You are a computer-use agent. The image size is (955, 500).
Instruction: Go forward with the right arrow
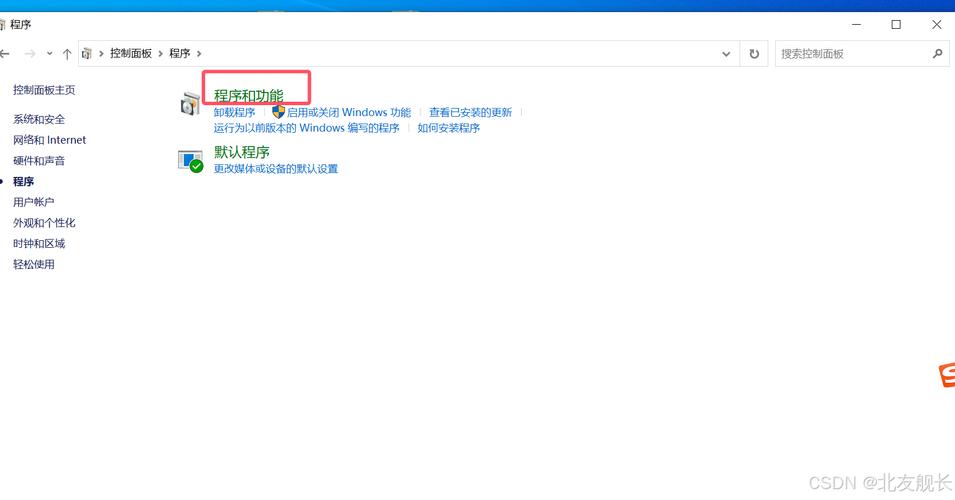(x=29, y=54)
